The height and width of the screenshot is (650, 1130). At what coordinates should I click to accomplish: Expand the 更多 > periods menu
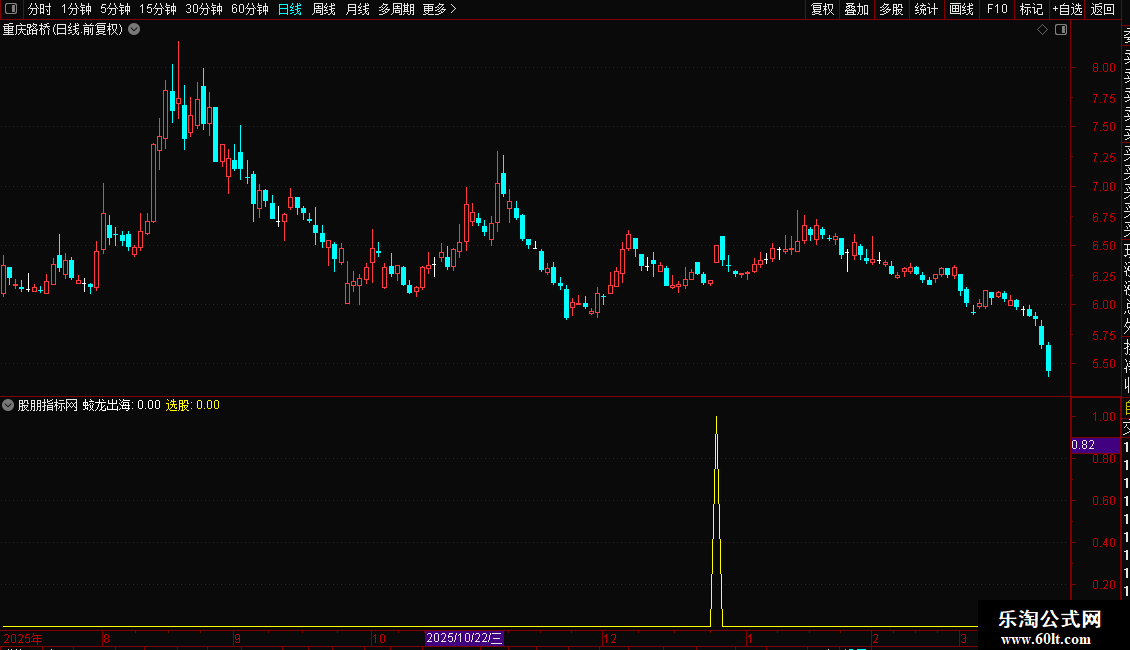coord(440,9)
